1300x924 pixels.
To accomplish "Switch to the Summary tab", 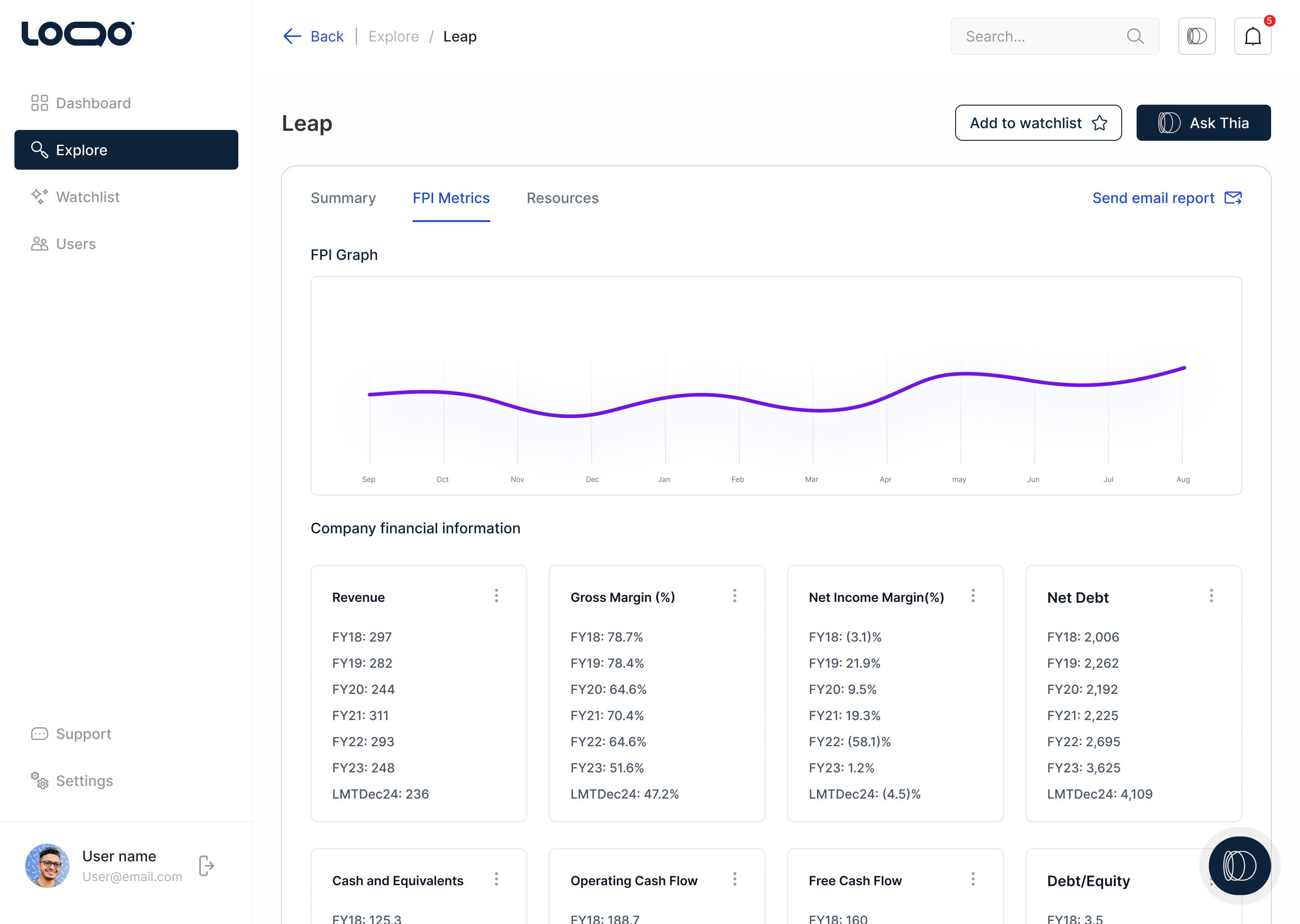I will pyautogui.click(x=343, y=198).
